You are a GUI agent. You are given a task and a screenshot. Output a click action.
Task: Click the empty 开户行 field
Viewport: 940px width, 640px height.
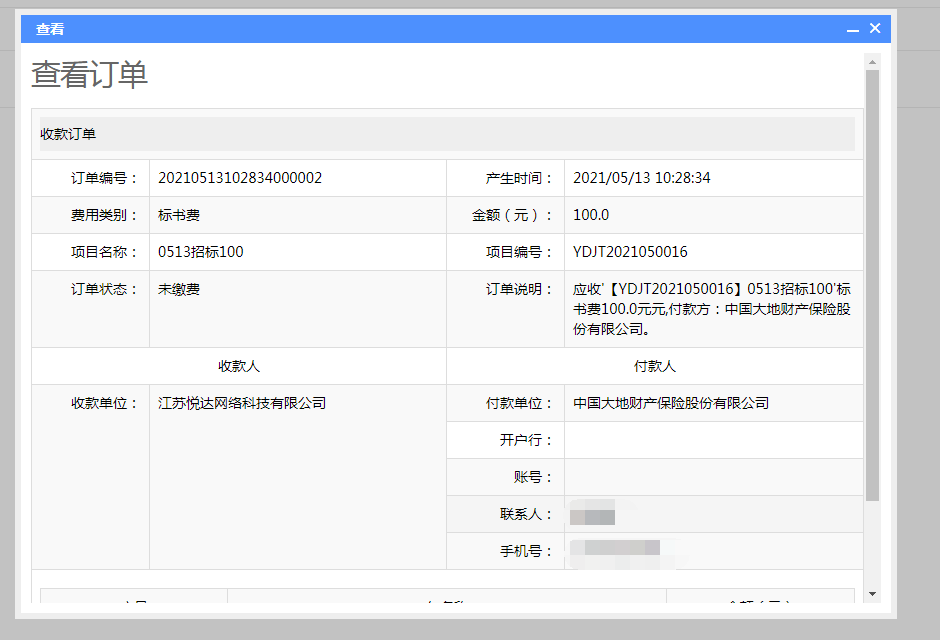pos(713,440)
